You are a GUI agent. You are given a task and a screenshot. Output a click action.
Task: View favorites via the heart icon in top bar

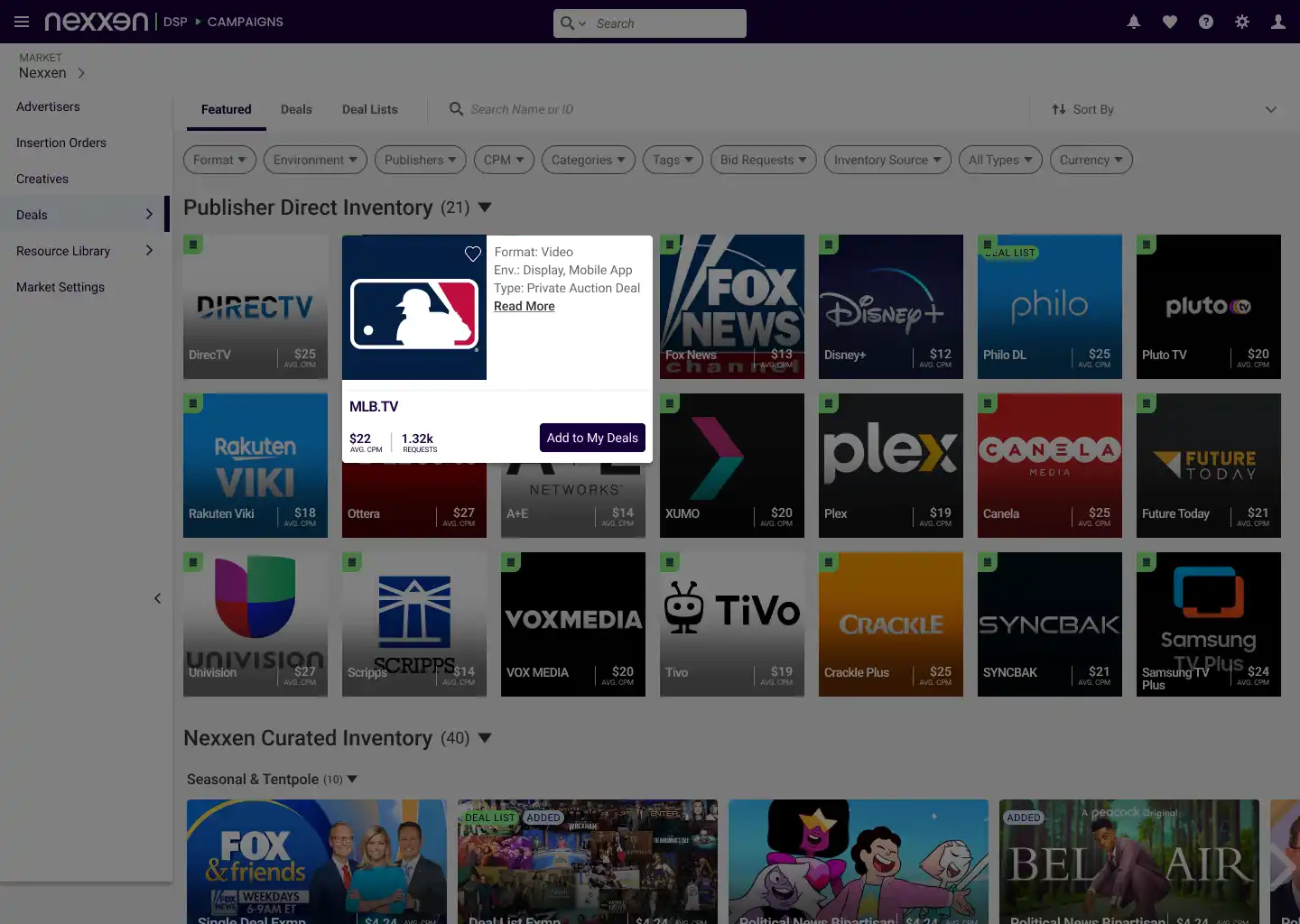tap(1170, 22)
